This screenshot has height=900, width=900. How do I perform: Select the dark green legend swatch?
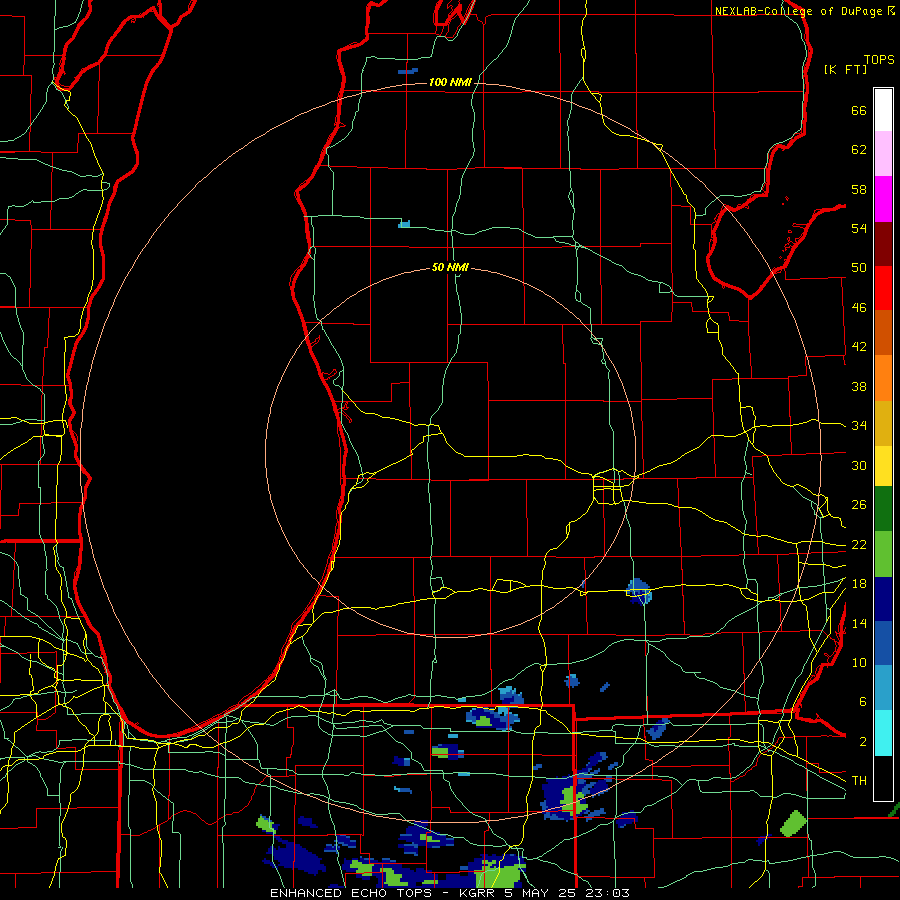[883, 509]
